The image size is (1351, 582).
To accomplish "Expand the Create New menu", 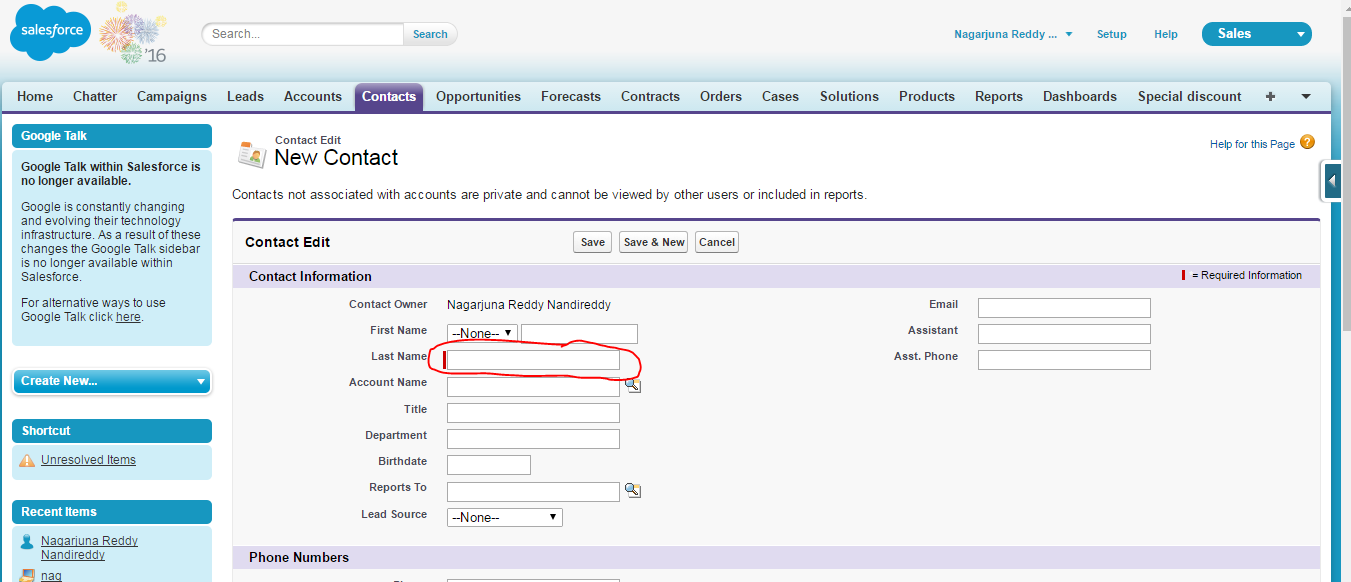I will point(112,381).
